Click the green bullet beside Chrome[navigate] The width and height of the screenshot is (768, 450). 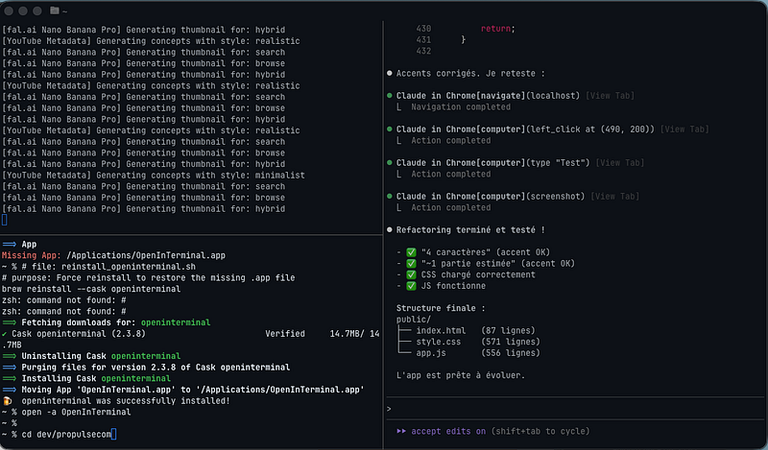point(389,95)
